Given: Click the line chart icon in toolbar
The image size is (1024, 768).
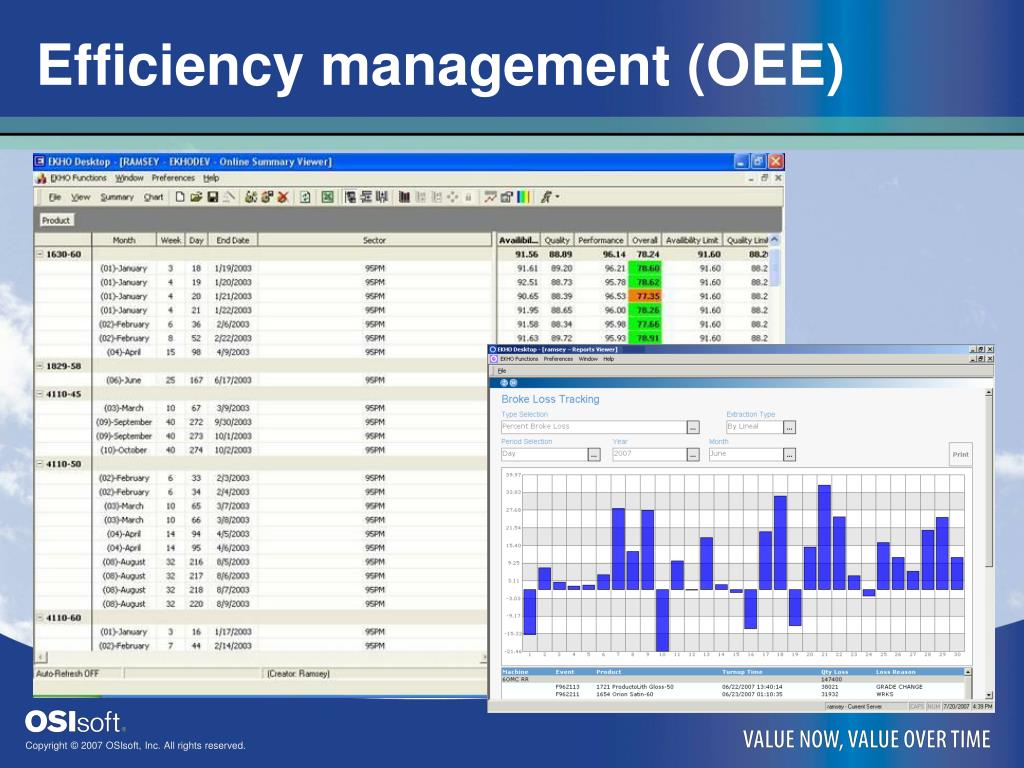Looking at the screenshot, I should point(490,197).
